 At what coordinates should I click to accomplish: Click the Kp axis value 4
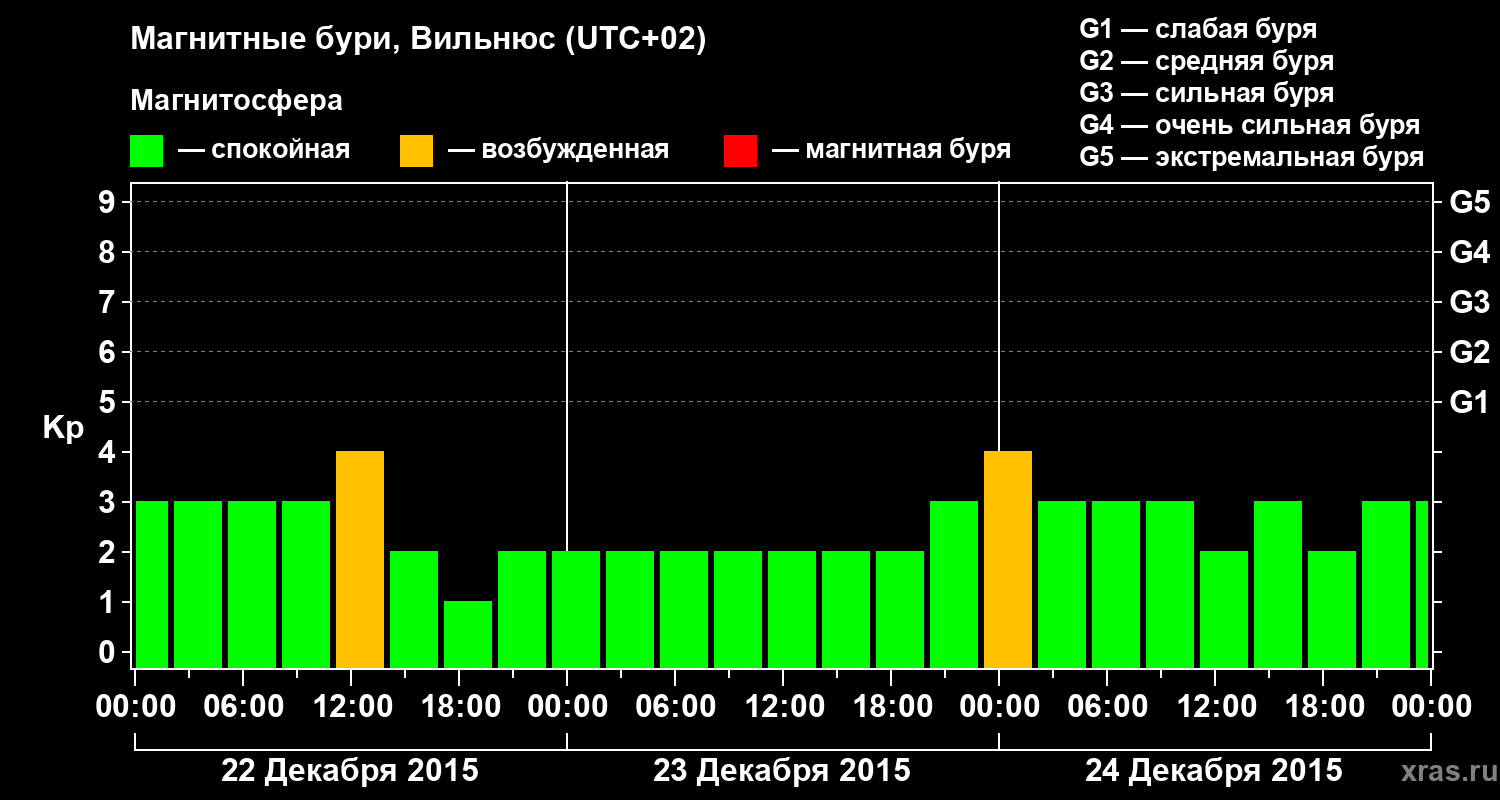(x=108, y=452)
